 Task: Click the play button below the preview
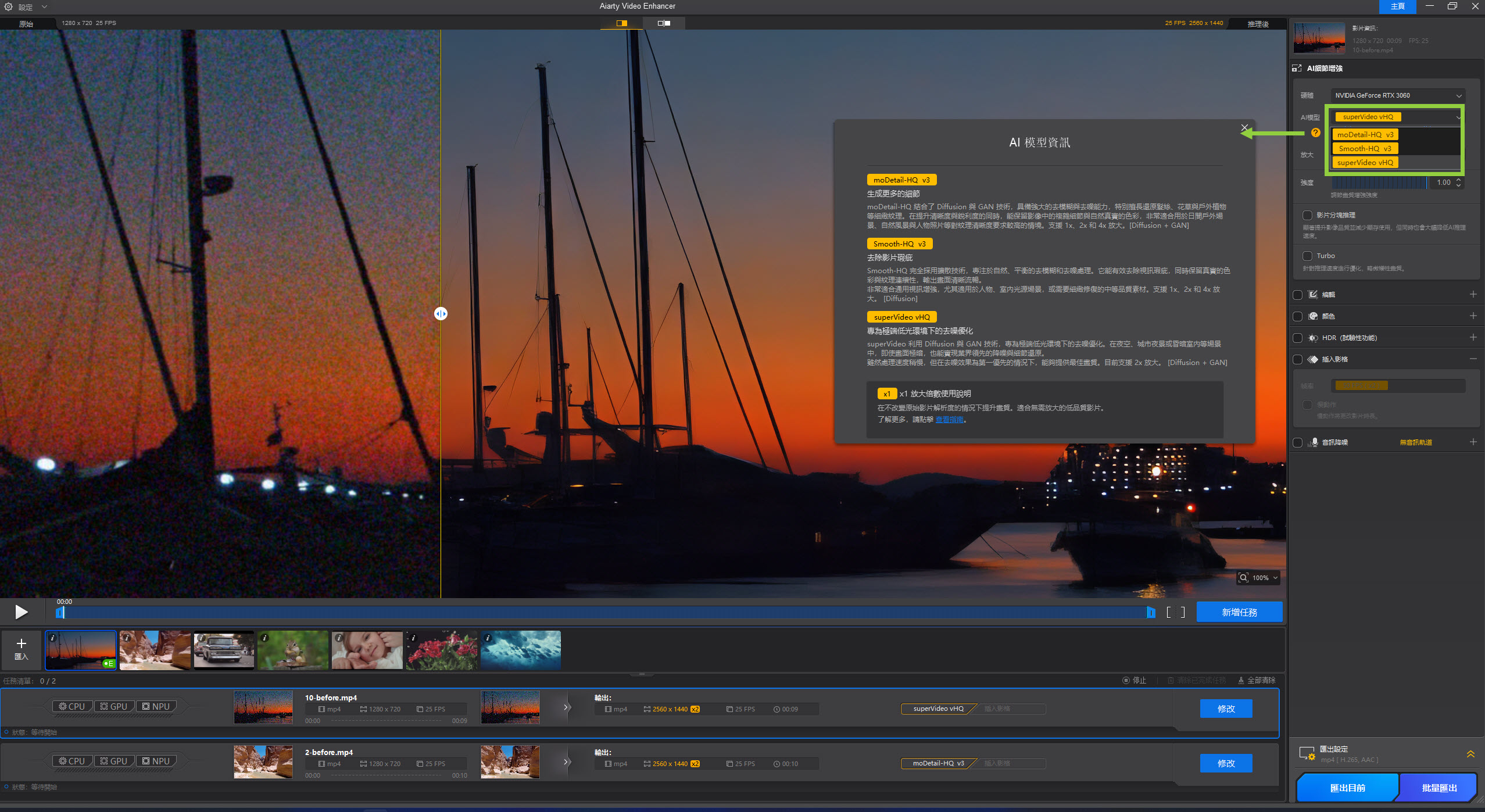pos(22,612)
